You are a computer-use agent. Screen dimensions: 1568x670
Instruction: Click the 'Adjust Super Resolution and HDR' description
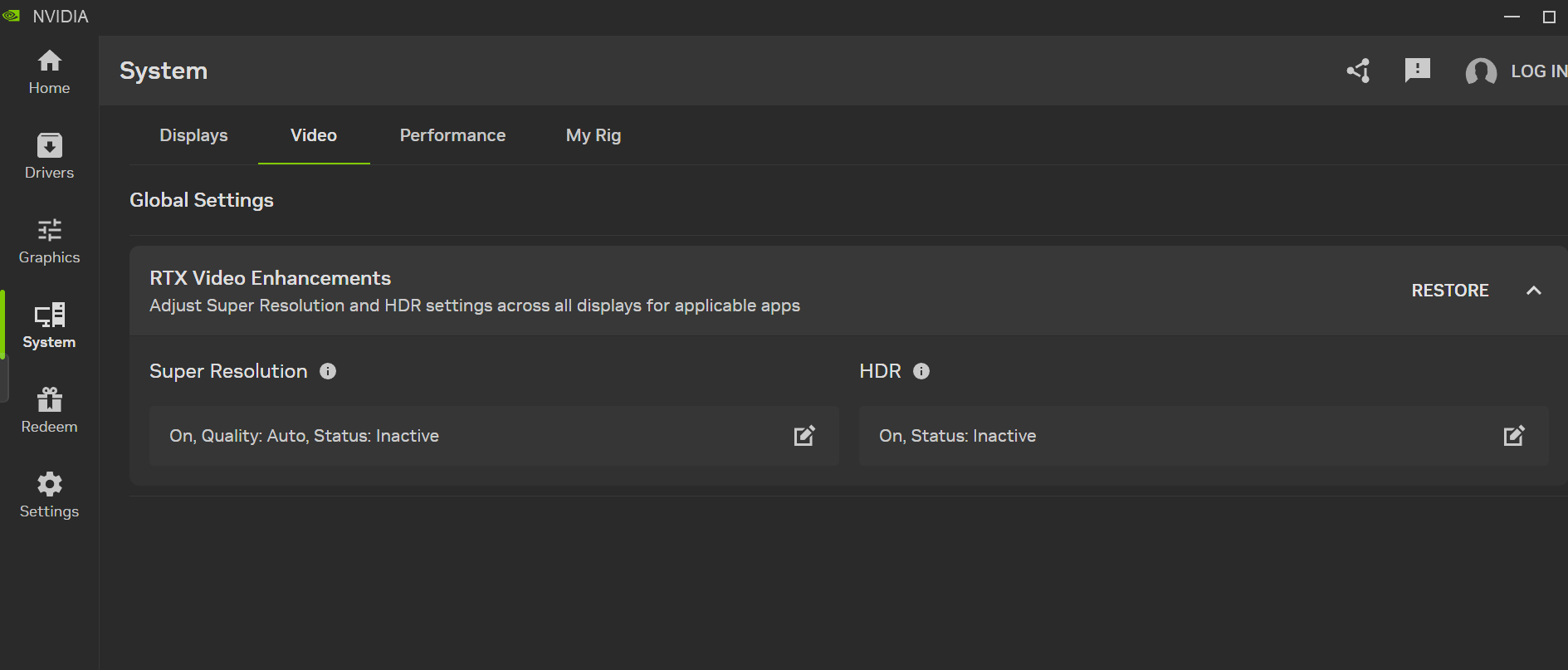coord(475,306)
